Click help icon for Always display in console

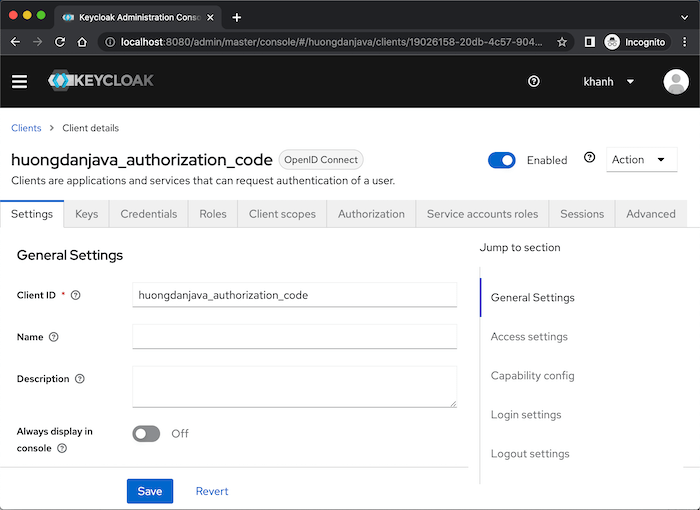(x=62, y=448)
